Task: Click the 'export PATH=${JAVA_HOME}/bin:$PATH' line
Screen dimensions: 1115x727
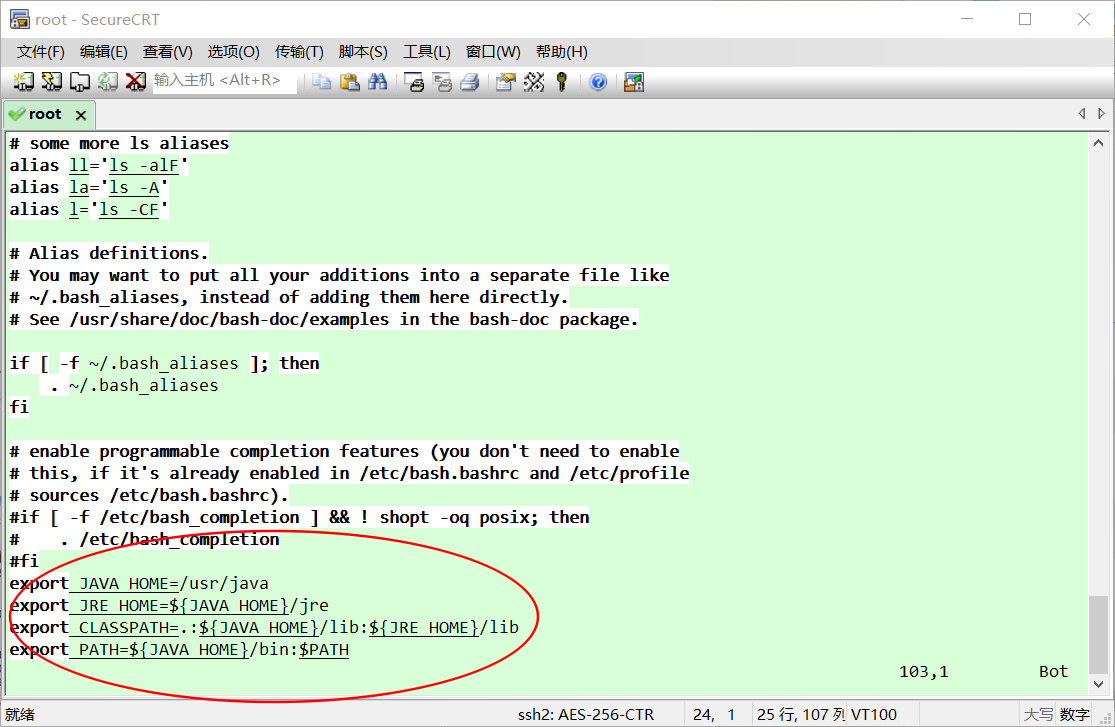Action: (179, 650)
